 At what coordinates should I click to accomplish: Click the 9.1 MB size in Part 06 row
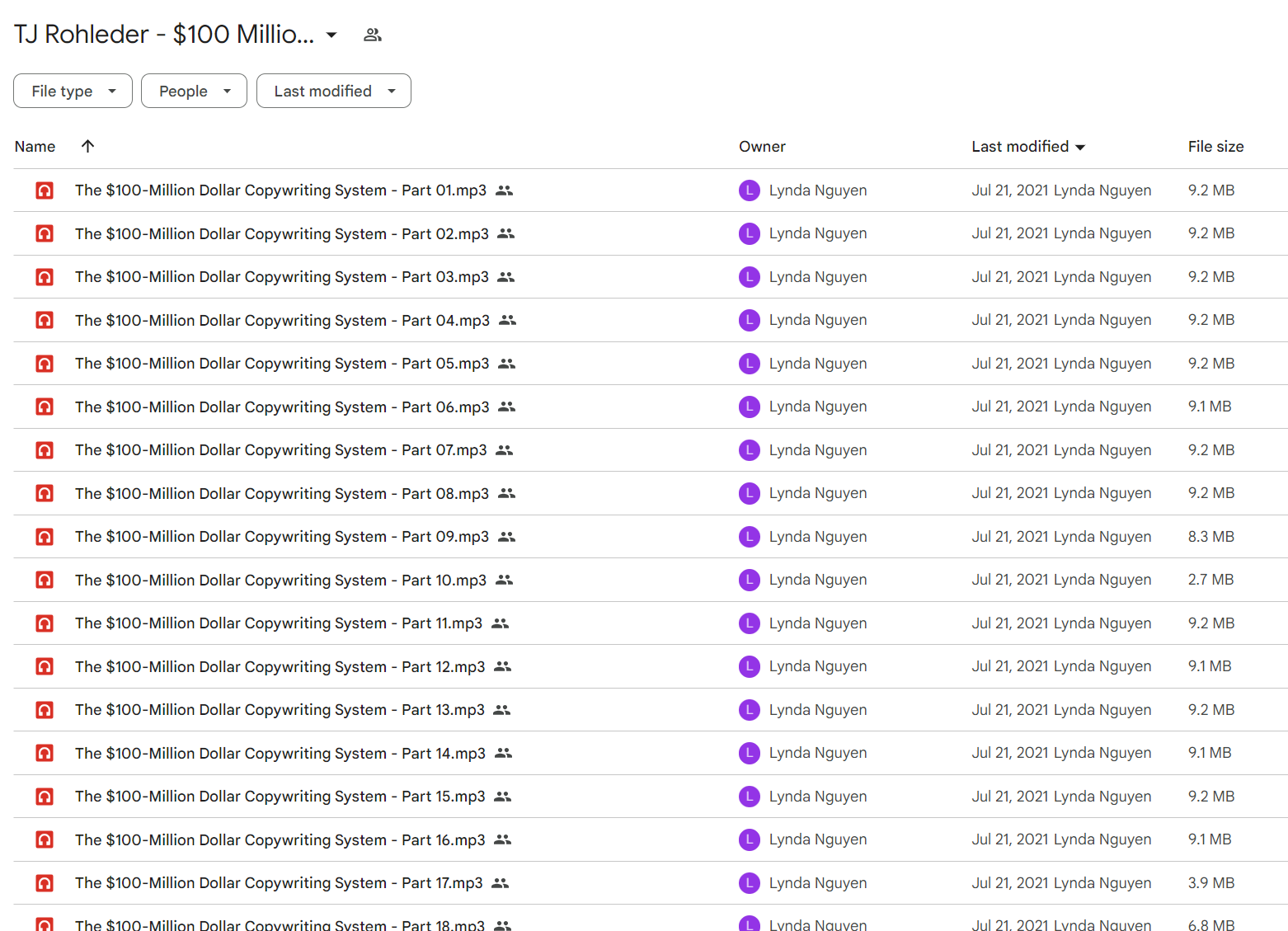pos(1210,407)
